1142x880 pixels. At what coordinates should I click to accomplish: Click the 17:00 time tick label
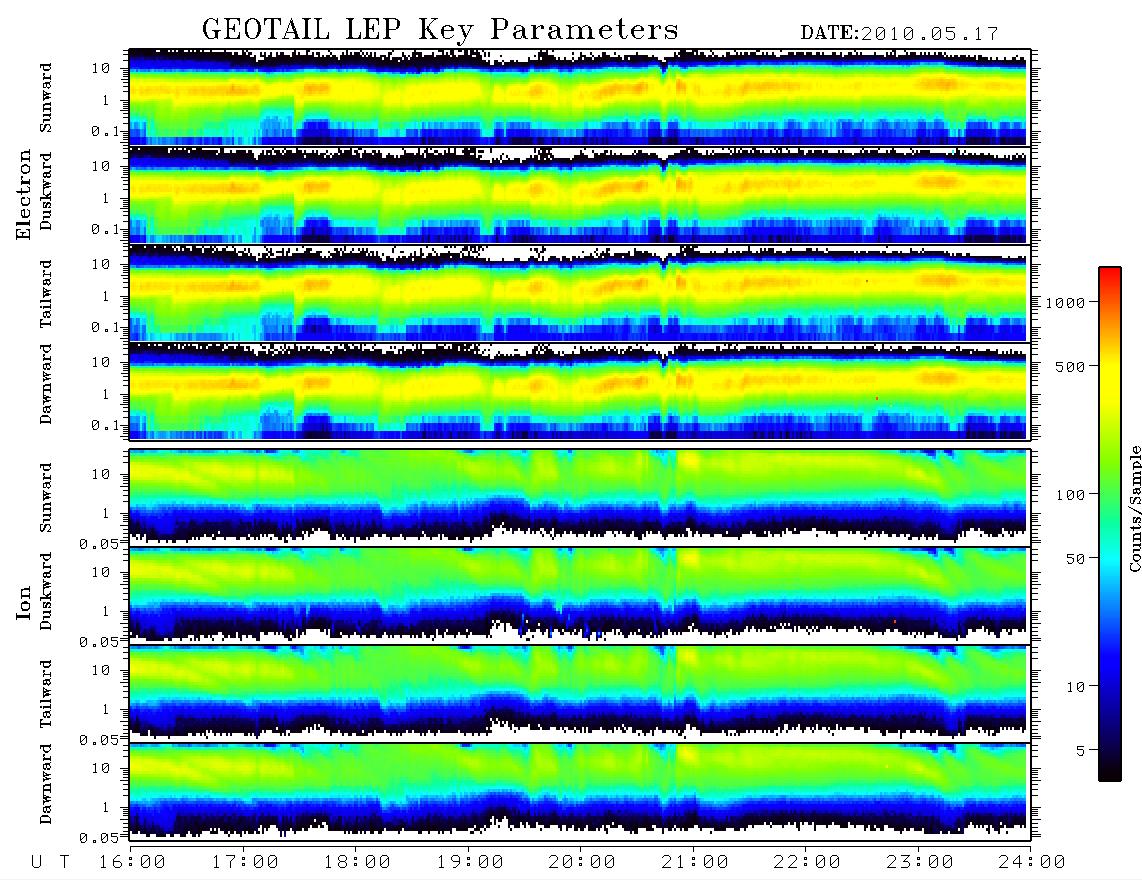tap(245, 862)
